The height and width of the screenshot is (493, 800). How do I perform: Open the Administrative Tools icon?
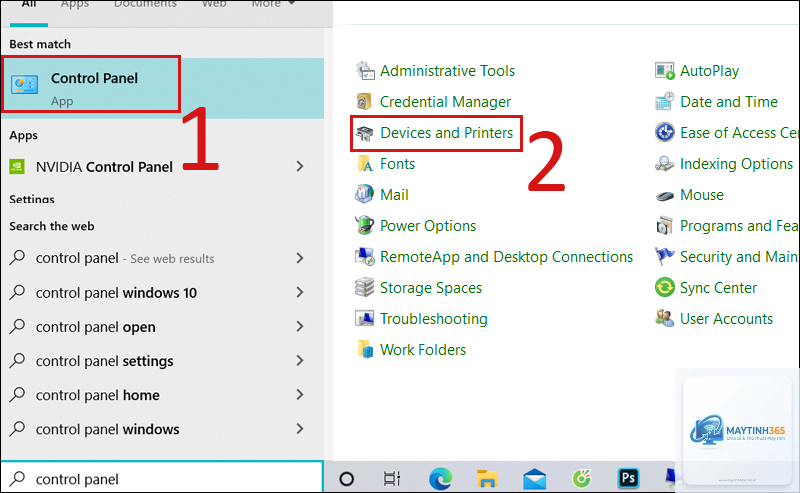click(365, 71)
